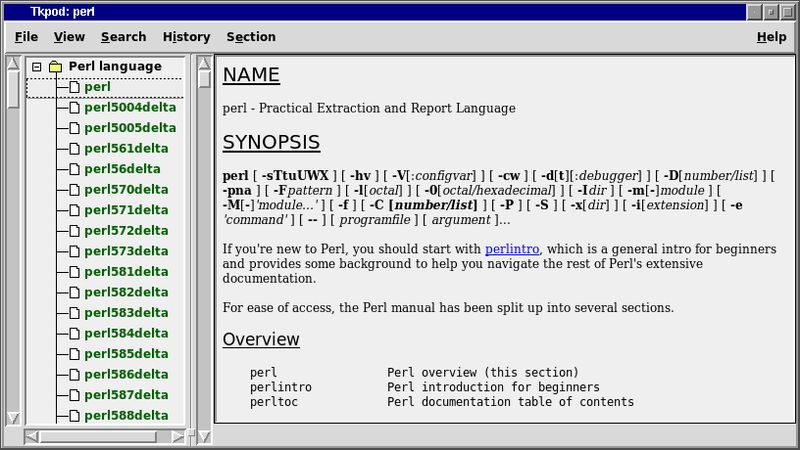
Task: Open the Help menu
Action: tap(771, 37)
